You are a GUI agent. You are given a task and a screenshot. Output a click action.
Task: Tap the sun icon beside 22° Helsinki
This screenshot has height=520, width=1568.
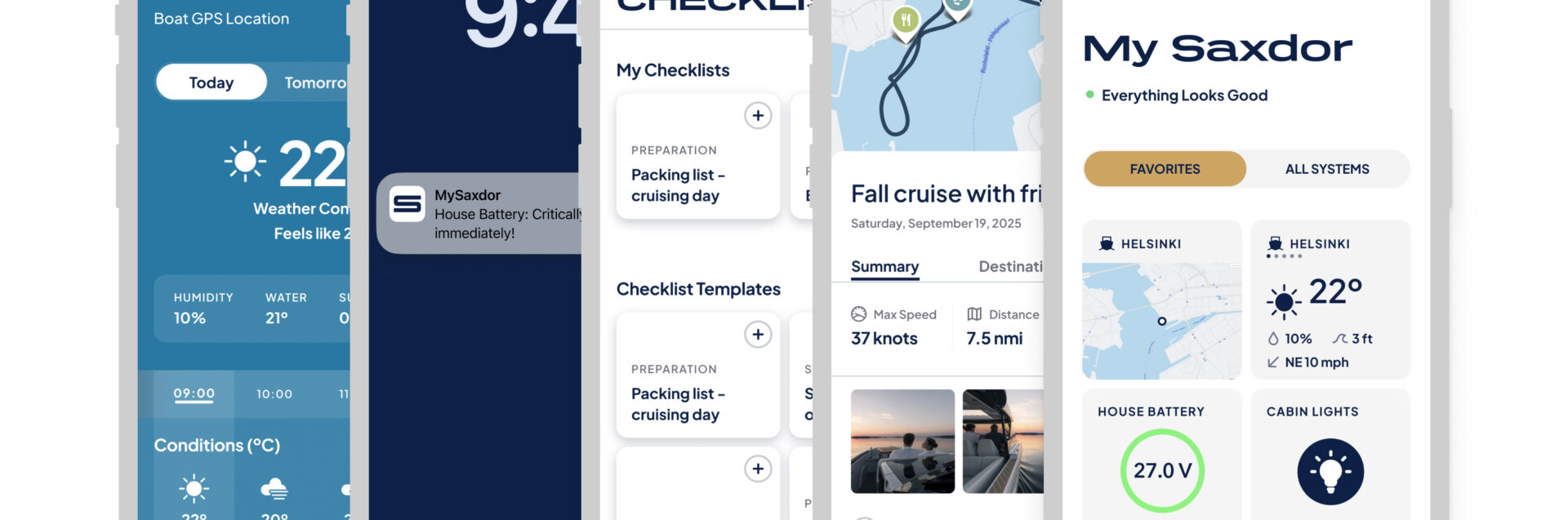click(1284, 302)
